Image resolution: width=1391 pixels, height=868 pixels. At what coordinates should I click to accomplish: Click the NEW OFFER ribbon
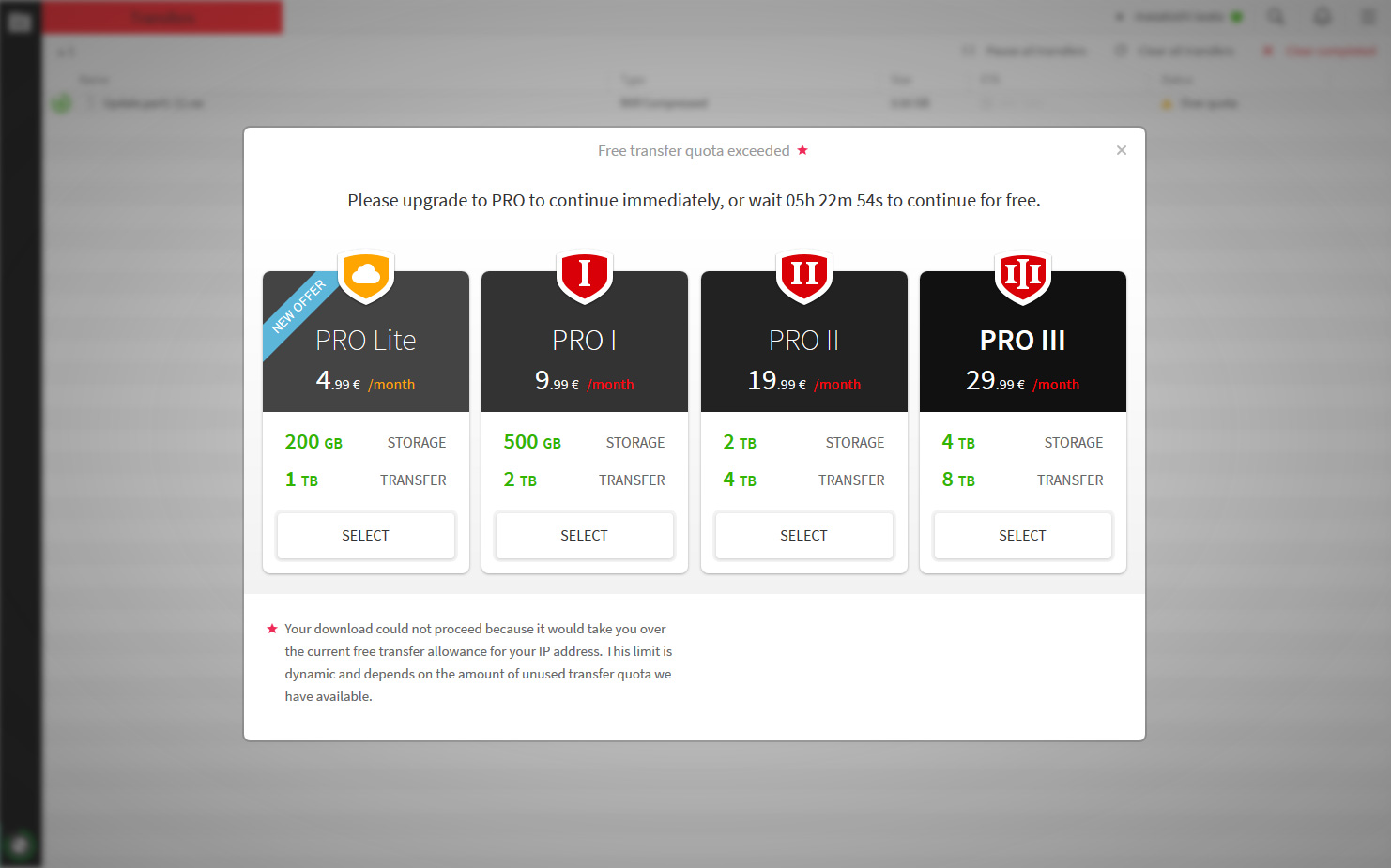coord(298,307)
